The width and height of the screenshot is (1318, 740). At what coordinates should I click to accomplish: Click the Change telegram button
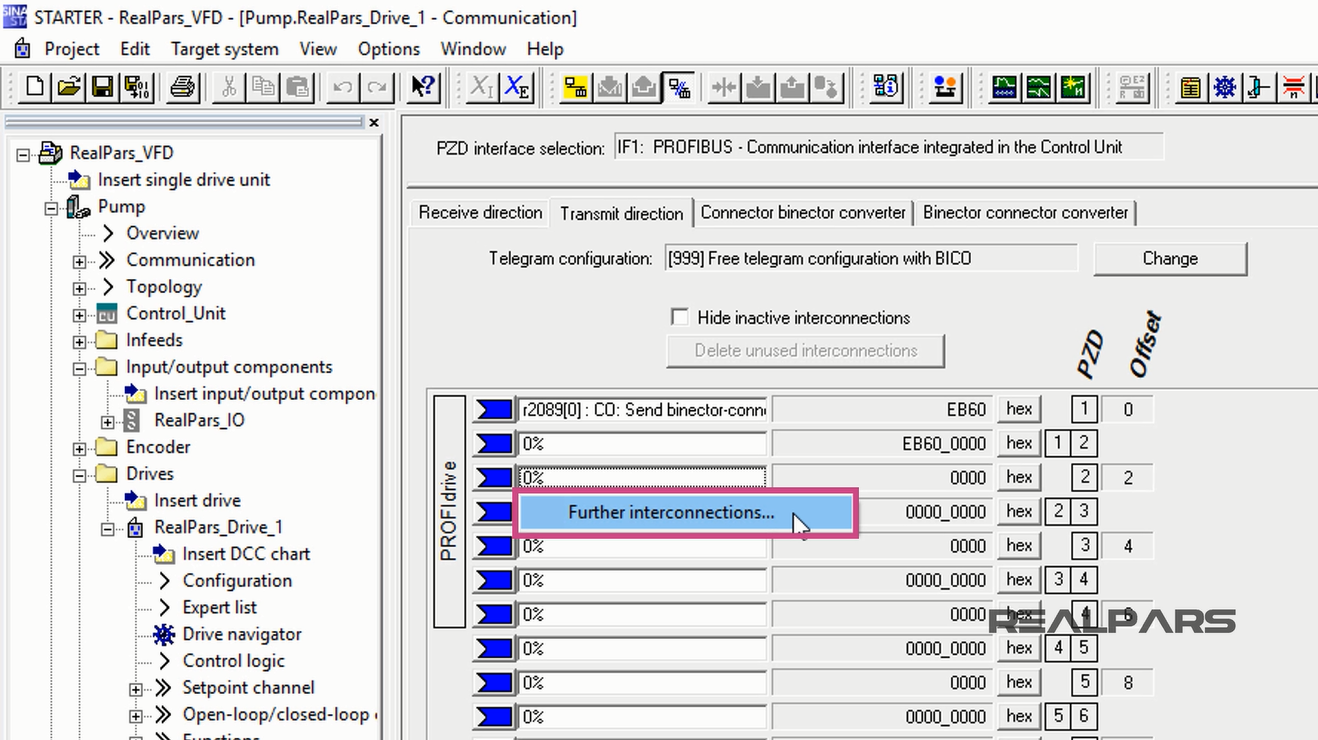coord(1170,258)
